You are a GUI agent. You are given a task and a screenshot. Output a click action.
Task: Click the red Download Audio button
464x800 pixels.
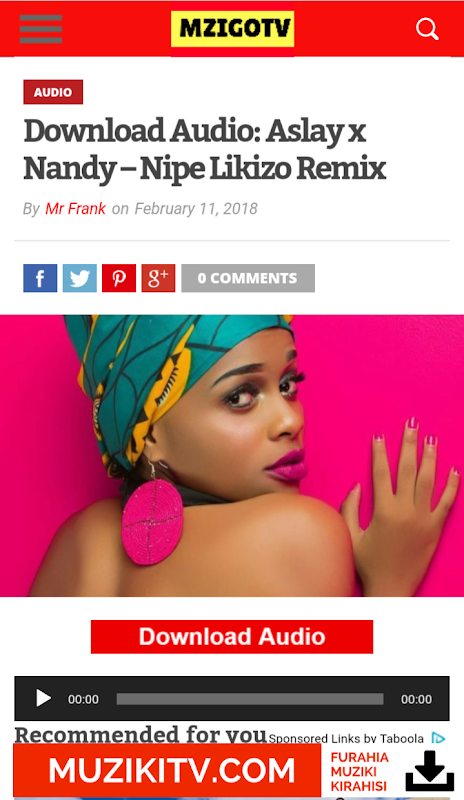(x=232, y=637)
